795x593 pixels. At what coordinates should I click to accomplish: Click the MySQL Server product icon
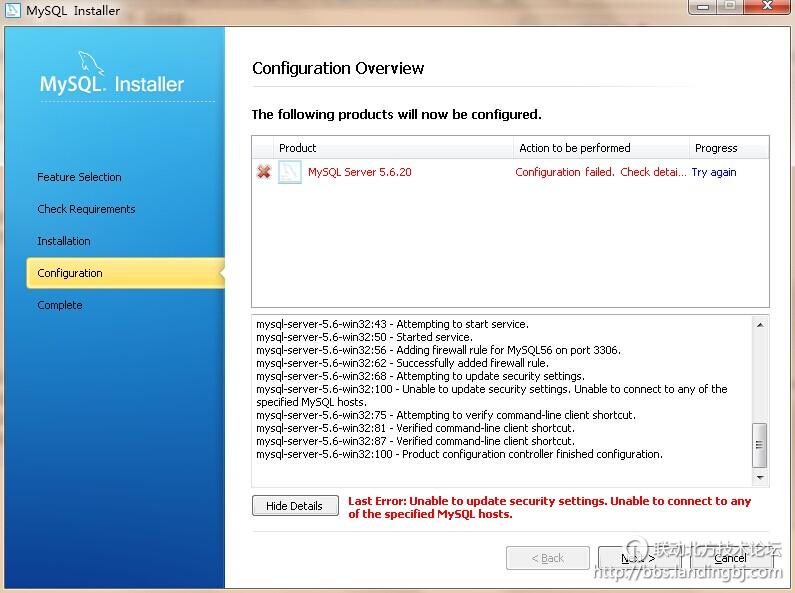(290, 172)
